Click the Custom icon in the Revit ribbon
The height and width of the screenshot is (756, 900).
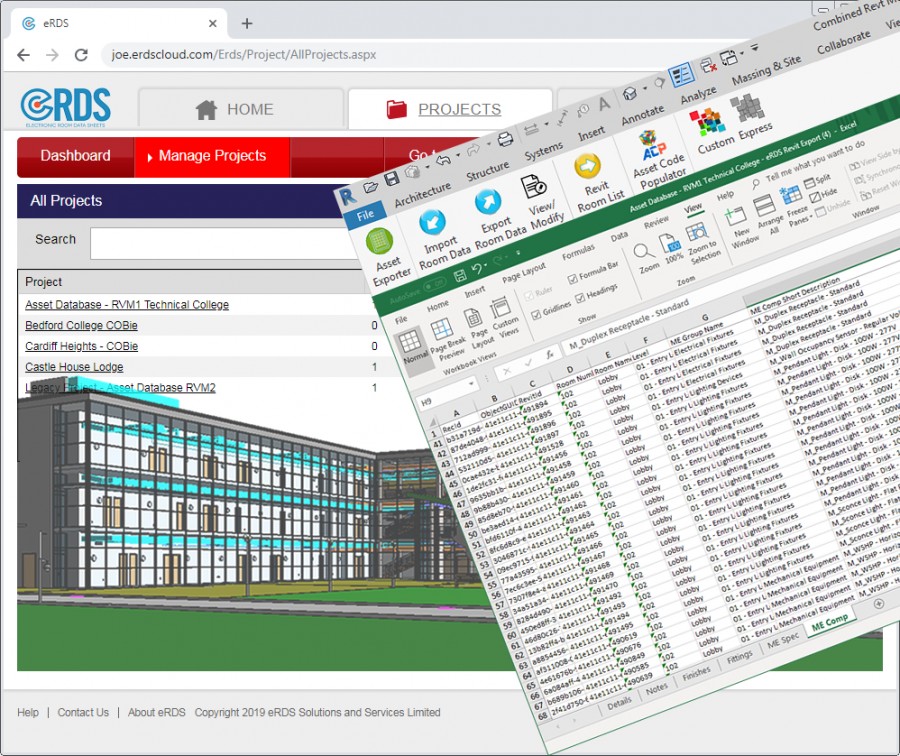(708, 122)
